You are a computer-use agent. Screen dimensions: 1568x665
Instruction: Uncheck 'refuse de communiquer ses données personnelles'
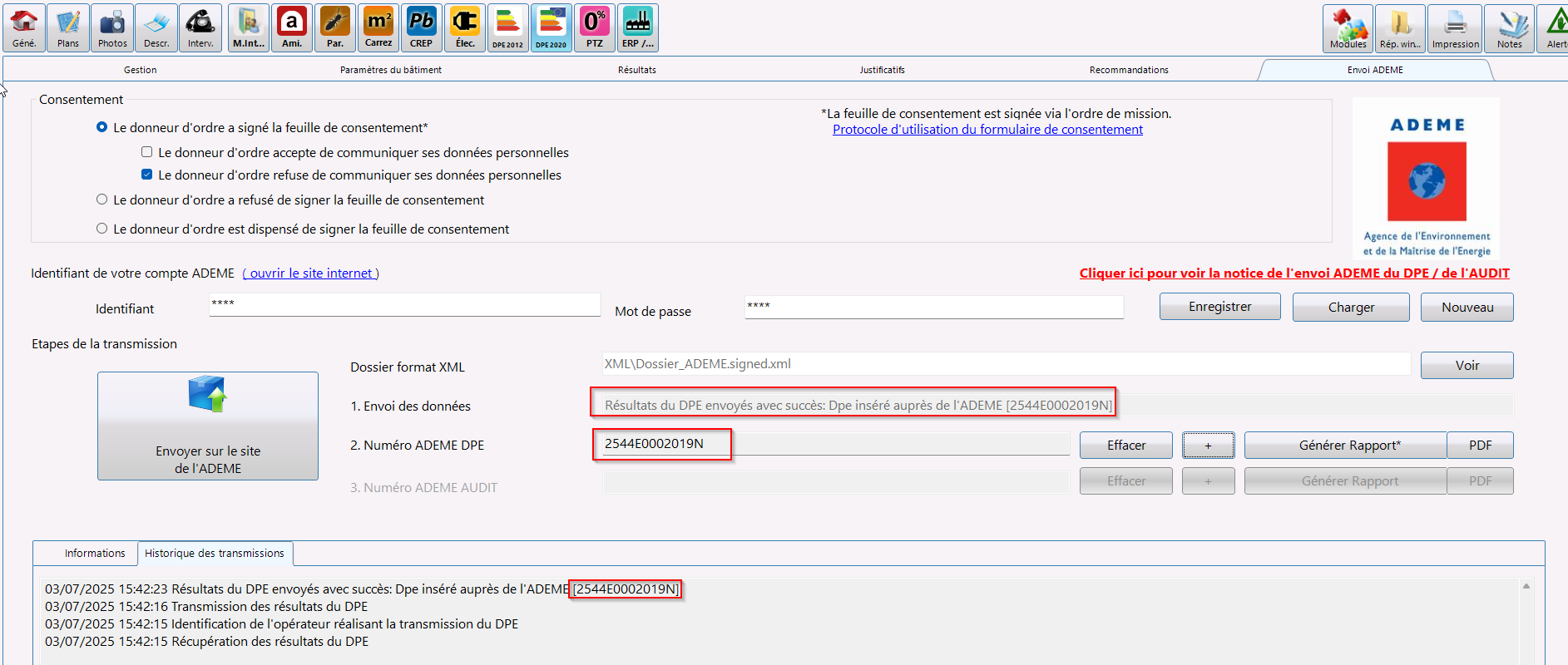[147, 175]
